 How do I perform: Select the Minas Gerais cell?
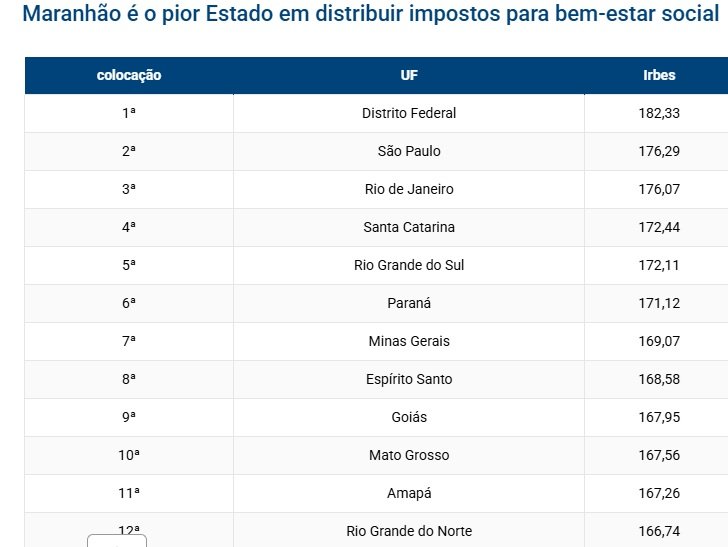[409, 341]
